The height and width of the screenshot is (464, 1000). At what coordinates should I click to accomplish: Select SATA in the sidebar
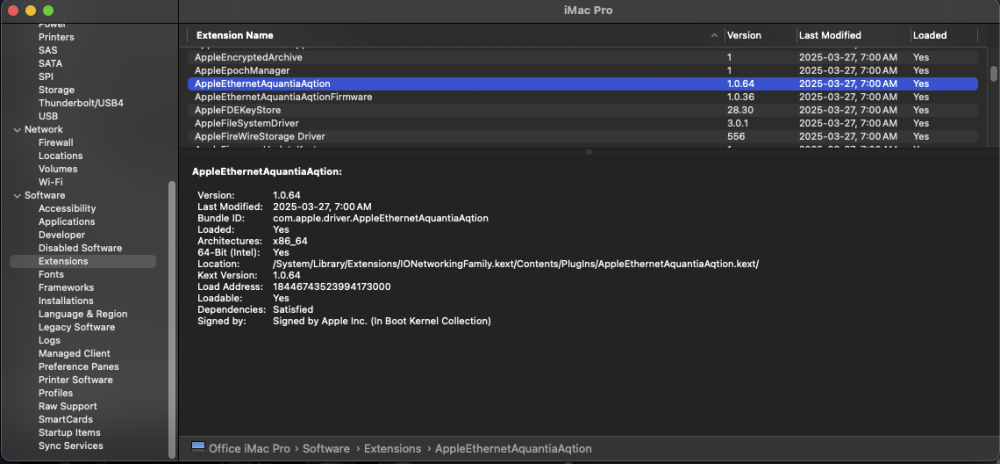click(x=50, y=64)
